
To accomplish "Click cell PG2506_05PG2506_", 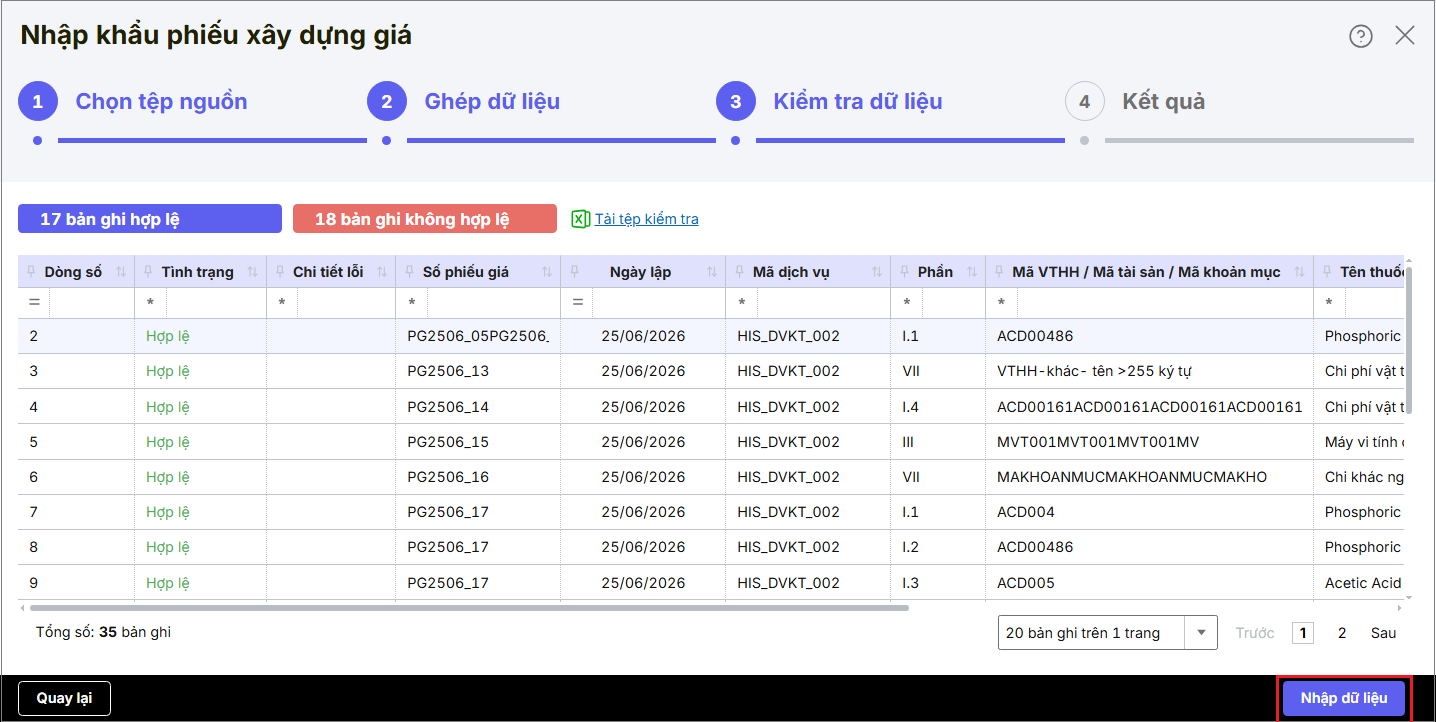I will coord(479,336).
